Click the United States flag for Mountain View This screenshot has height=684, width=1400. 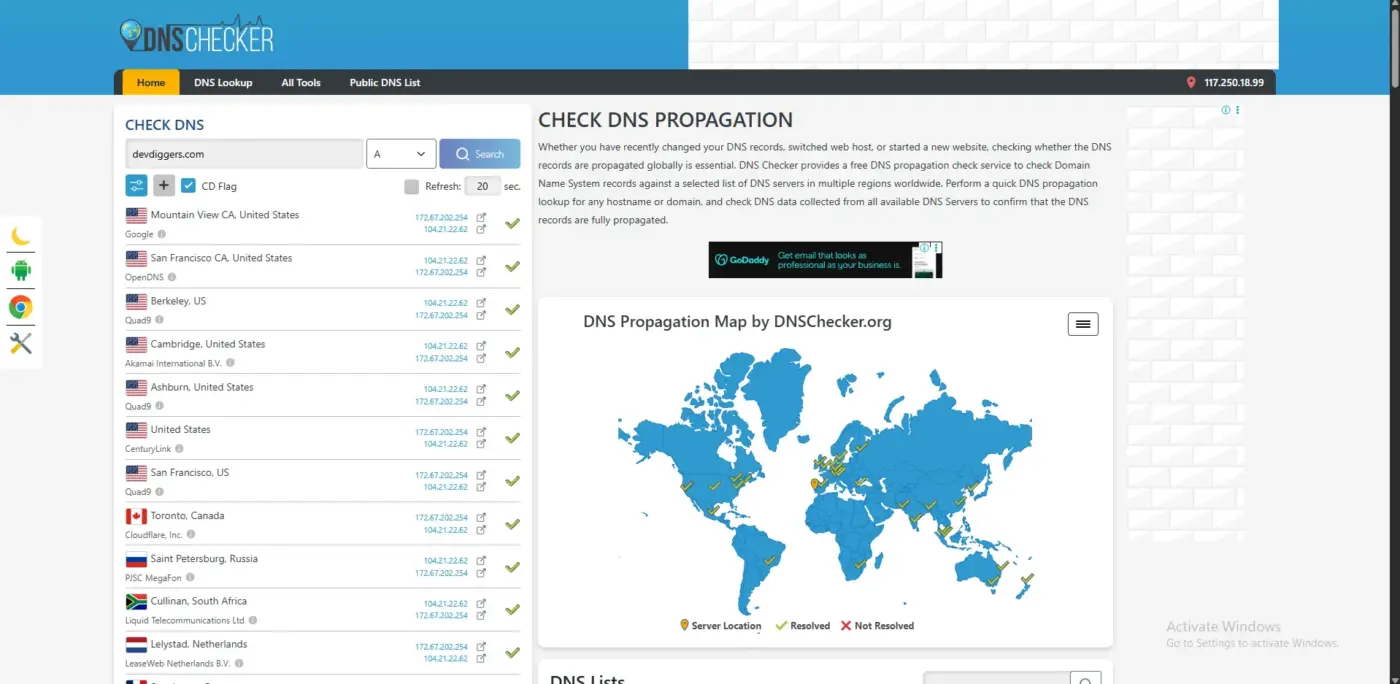point(136,215)
